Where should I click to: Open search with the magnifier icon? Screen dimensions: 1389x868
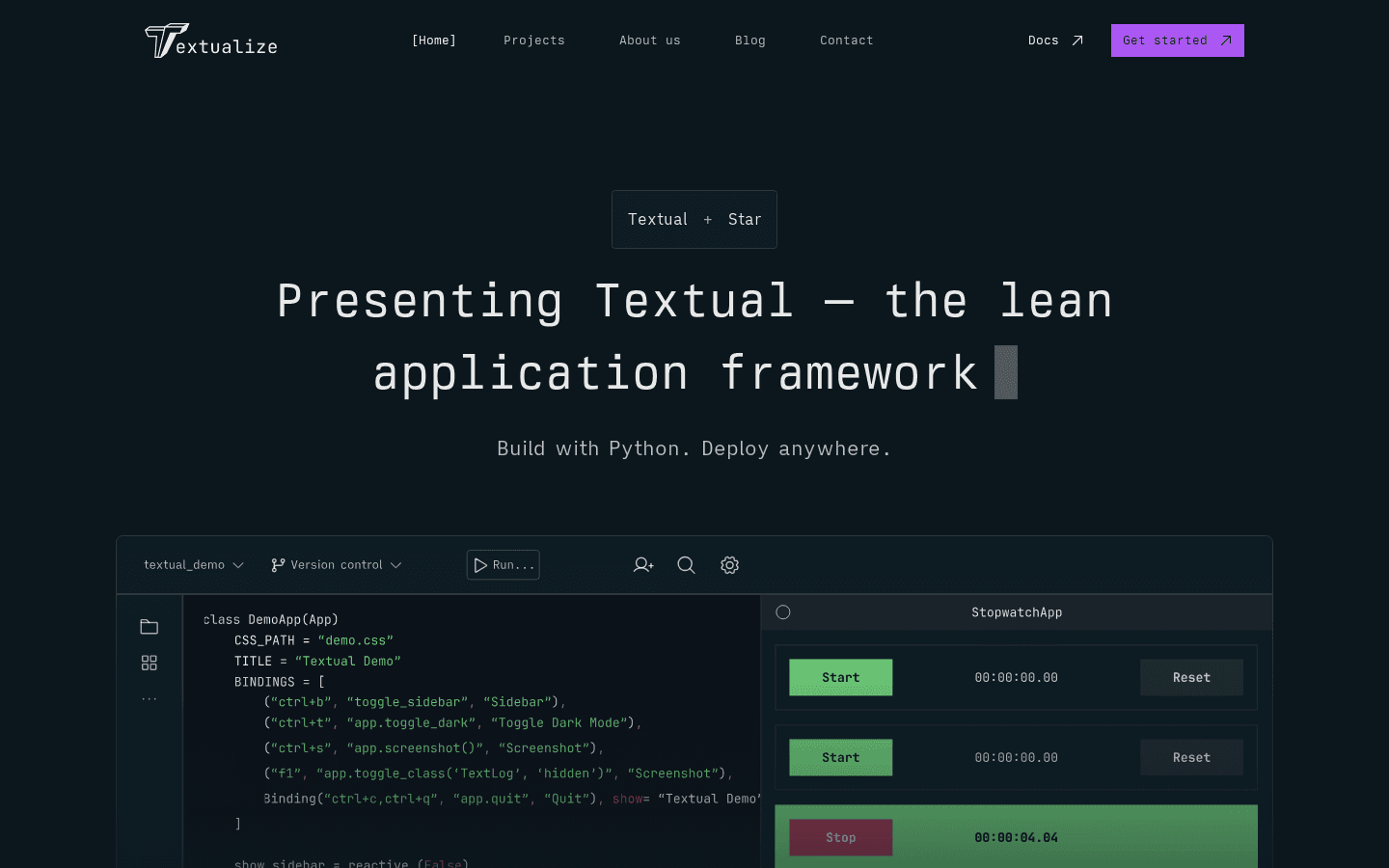click(686, 565)
